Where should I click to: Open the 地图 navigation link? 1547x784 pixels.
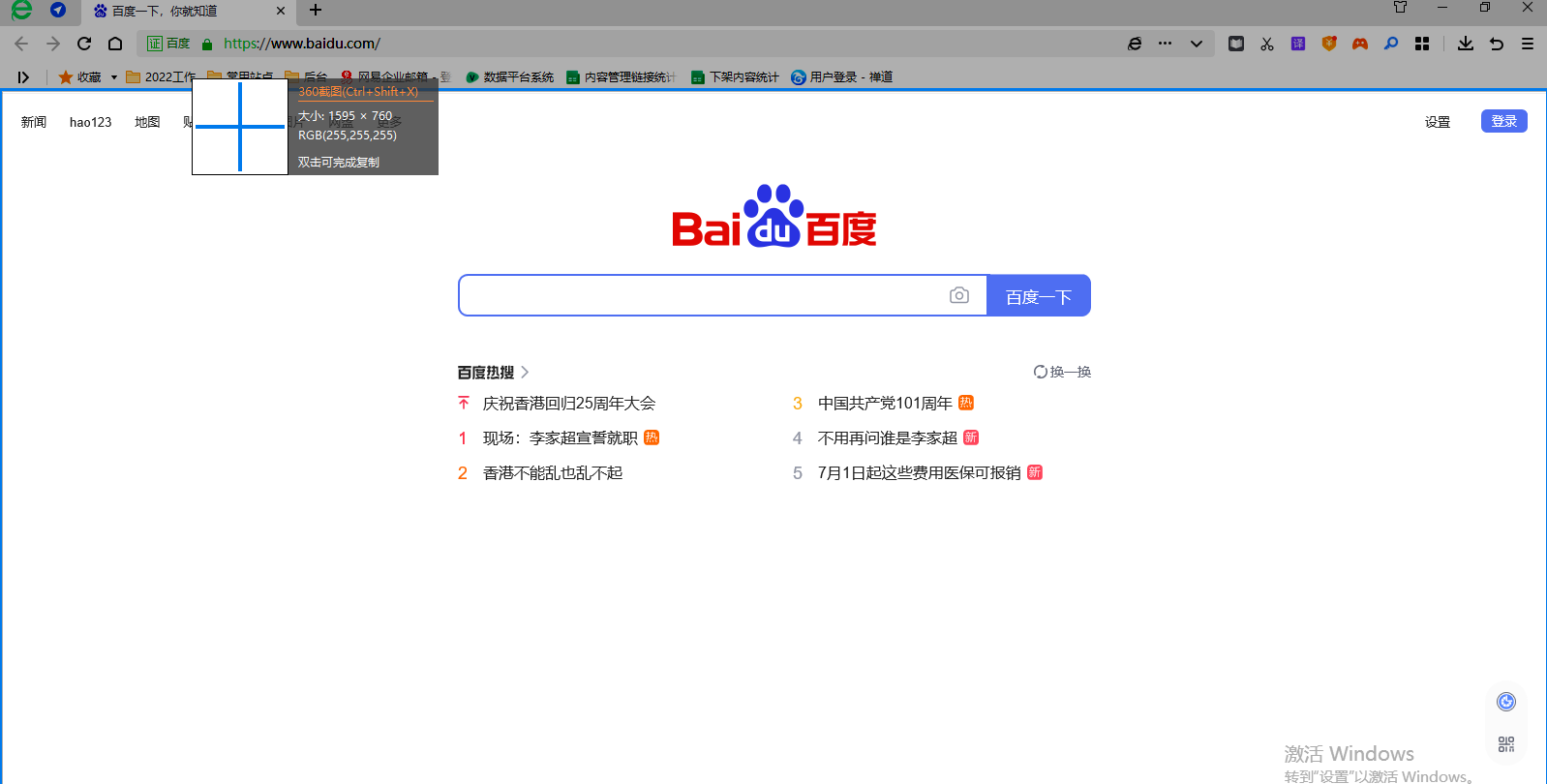pyautogui.click(x=147, y=122)
